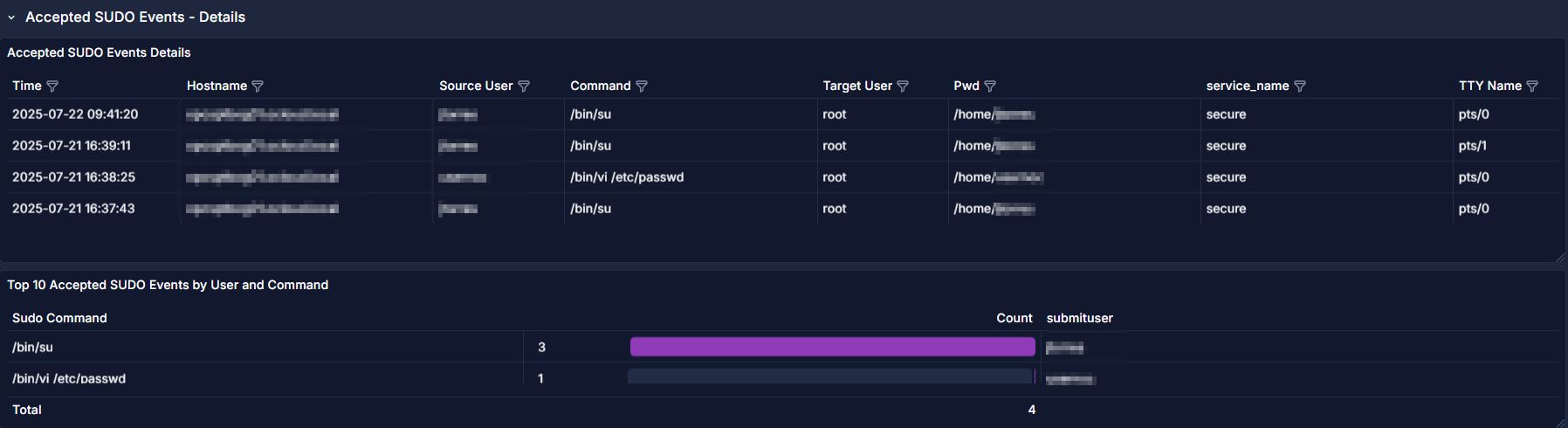This screenshot has height=428, width=1568.
Task: Sort by the Sudo Command column header
Action: pyautogui.click(x=59, y=318)
